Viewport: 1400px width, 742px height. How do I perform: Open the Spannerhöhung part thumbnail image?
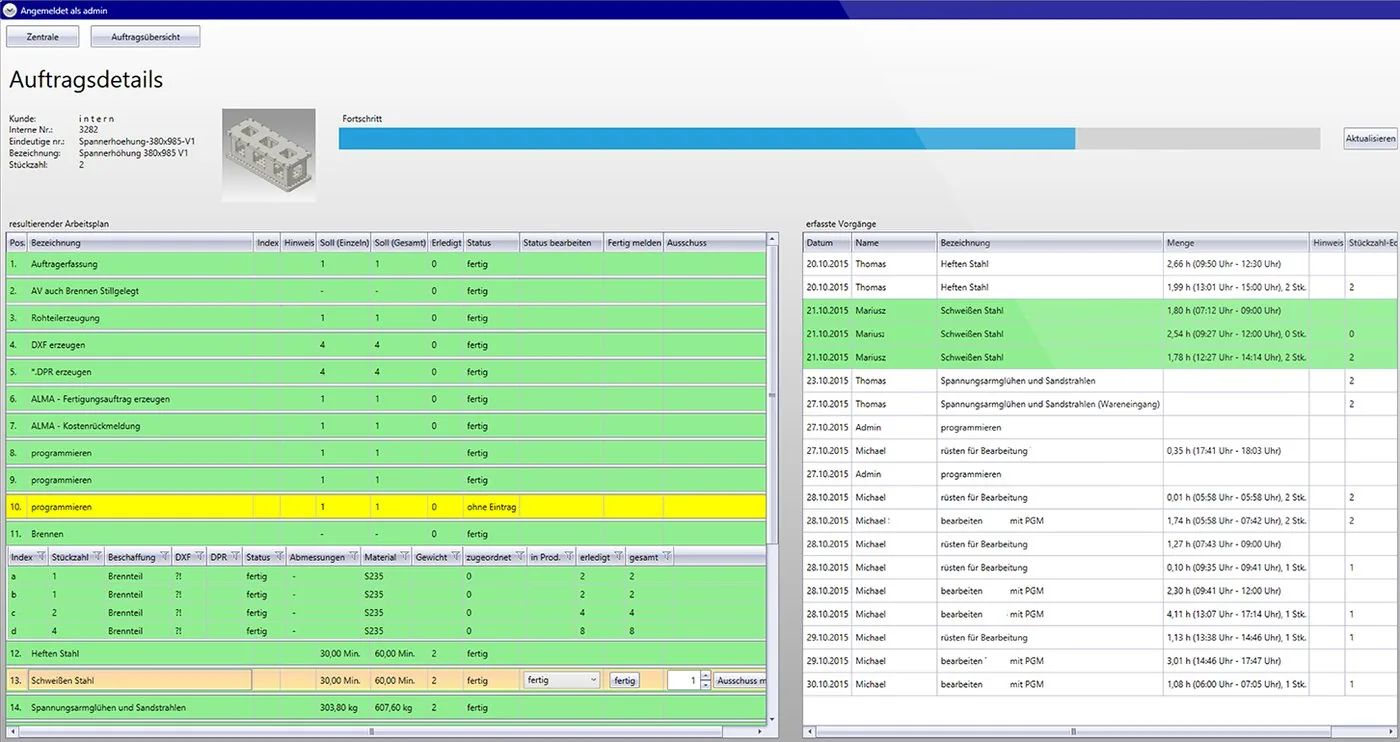pyautogui.click(x=268, y=155)
